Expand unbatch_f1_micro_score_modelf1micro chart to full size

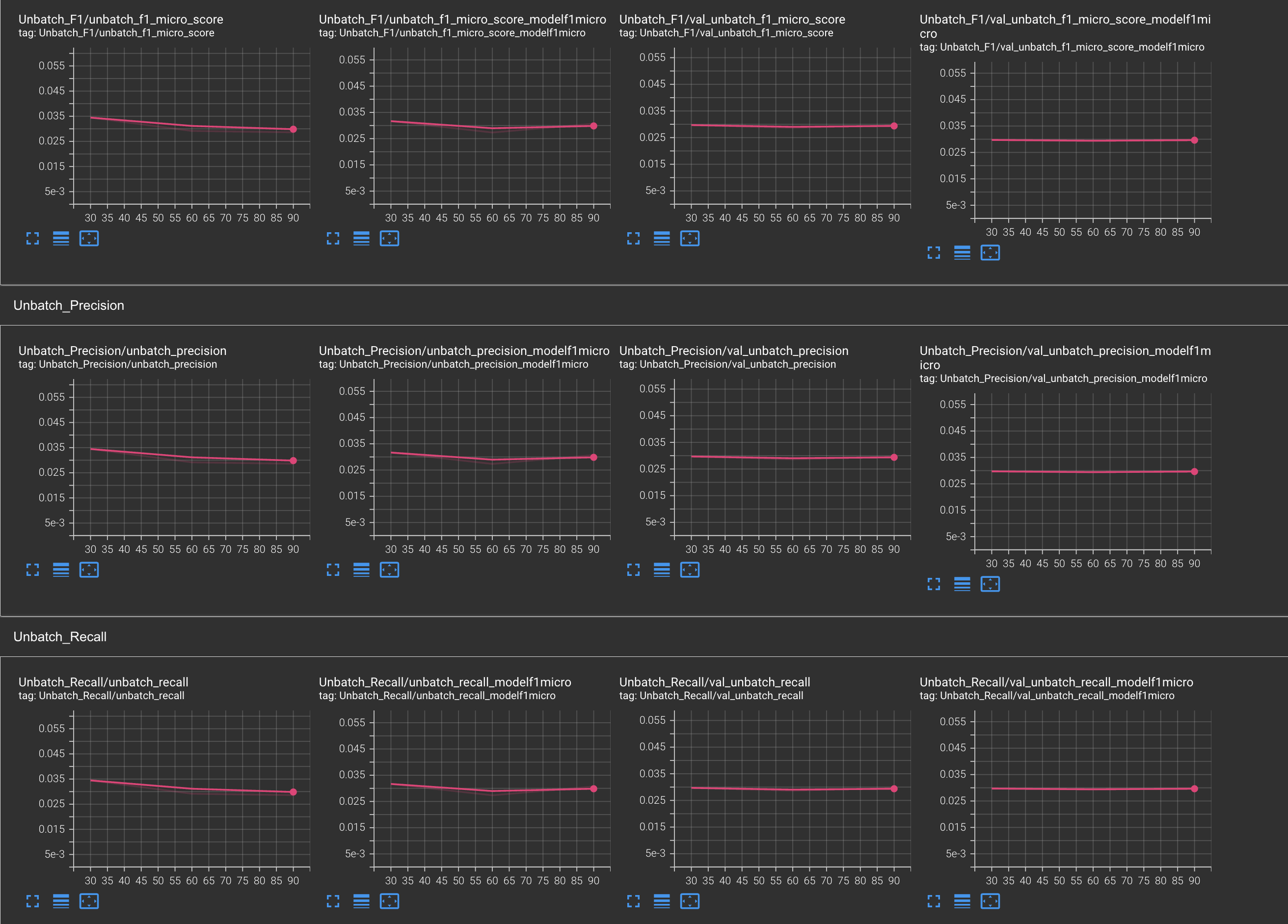[x=333, y=239]
